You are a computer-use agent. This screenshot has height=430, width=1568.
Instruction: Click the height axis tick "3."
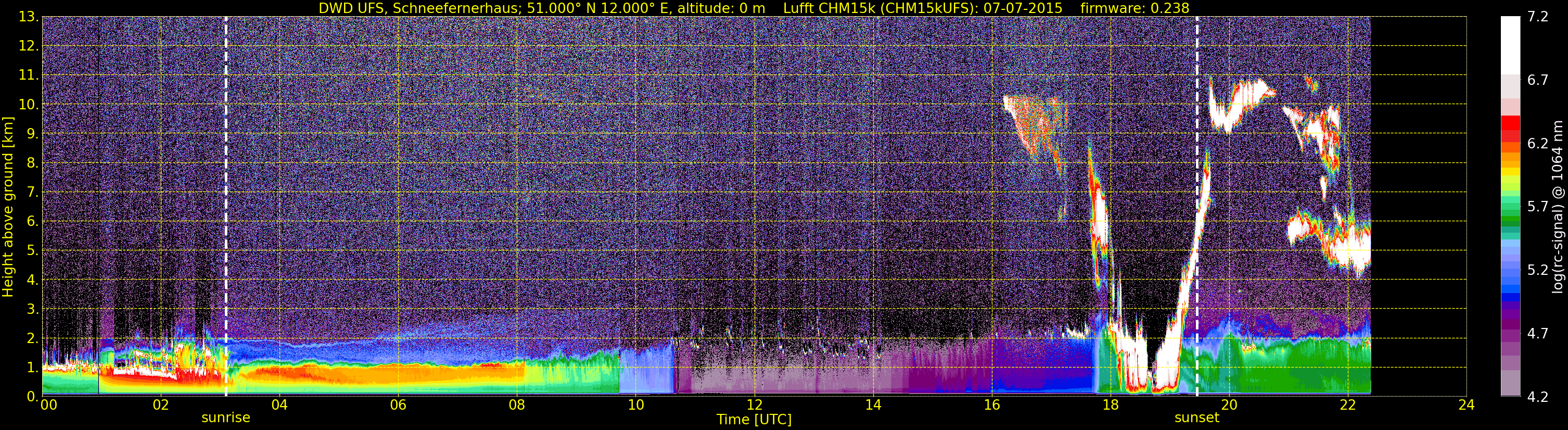coord(32,309)
